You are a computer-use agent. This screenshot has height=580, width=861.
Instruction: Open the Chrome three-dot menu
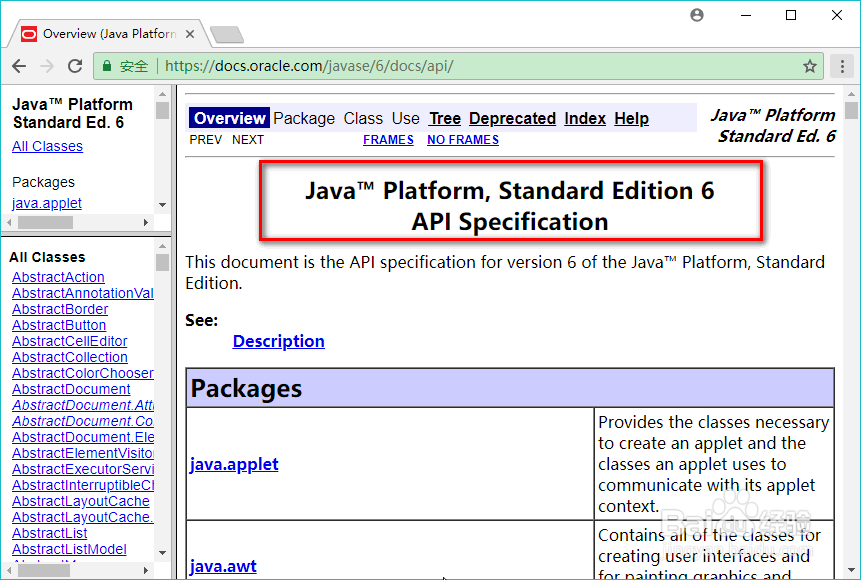[842, 66]
